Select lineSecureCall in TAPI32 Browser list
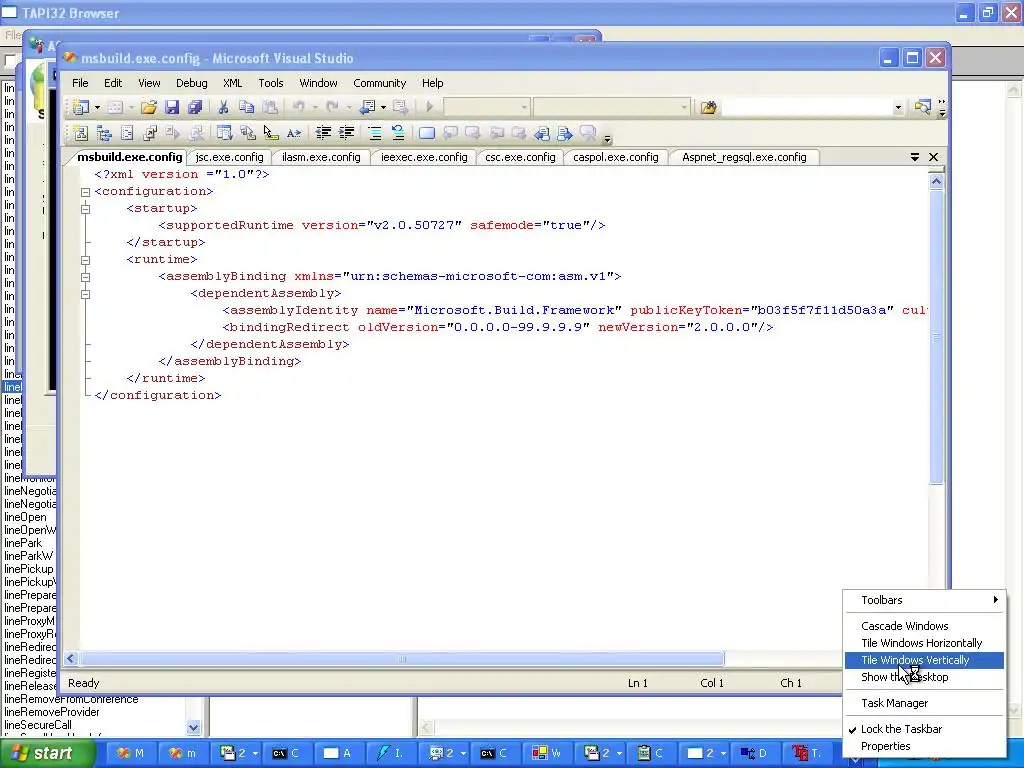 [x=38, y=725]
